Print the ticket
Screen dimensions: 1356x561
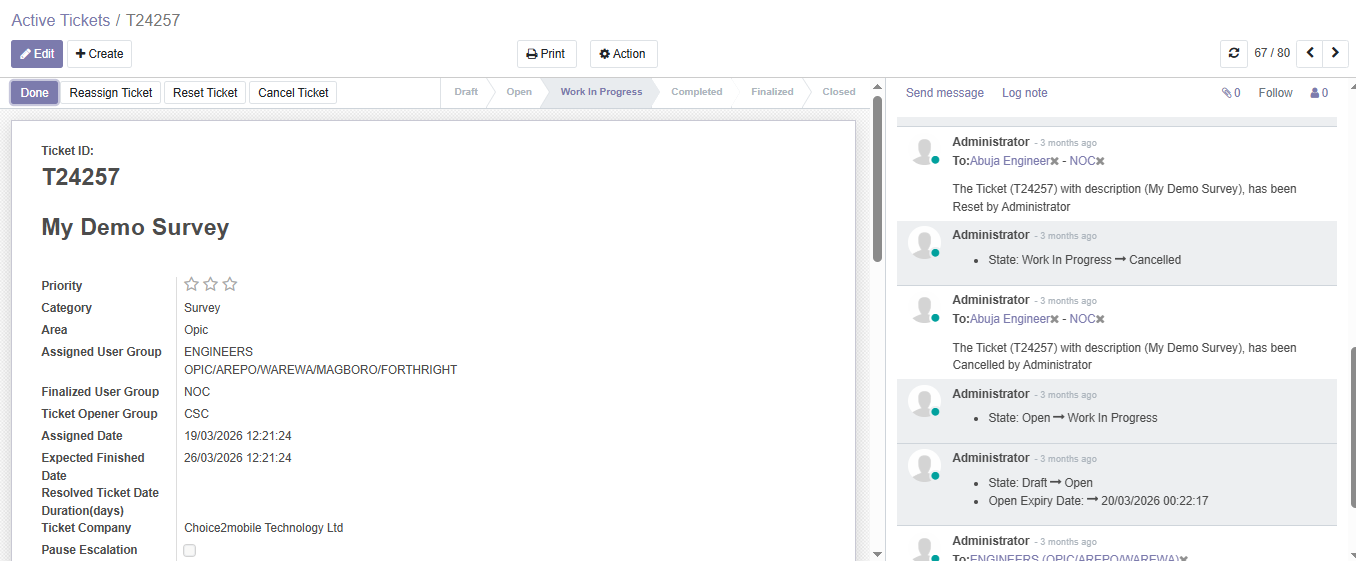[546, 54]
